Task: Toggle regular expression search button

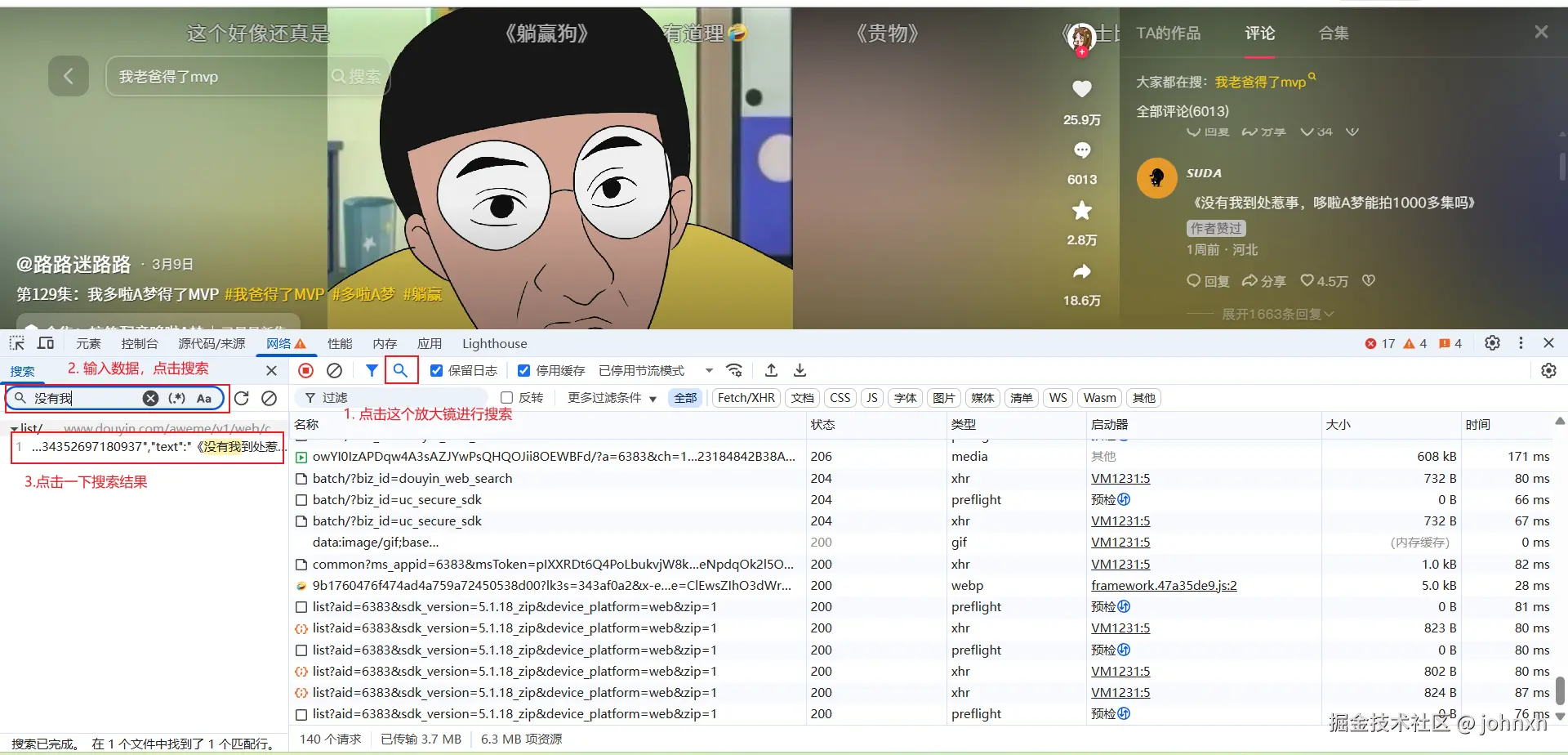Action: pos(176,398)
